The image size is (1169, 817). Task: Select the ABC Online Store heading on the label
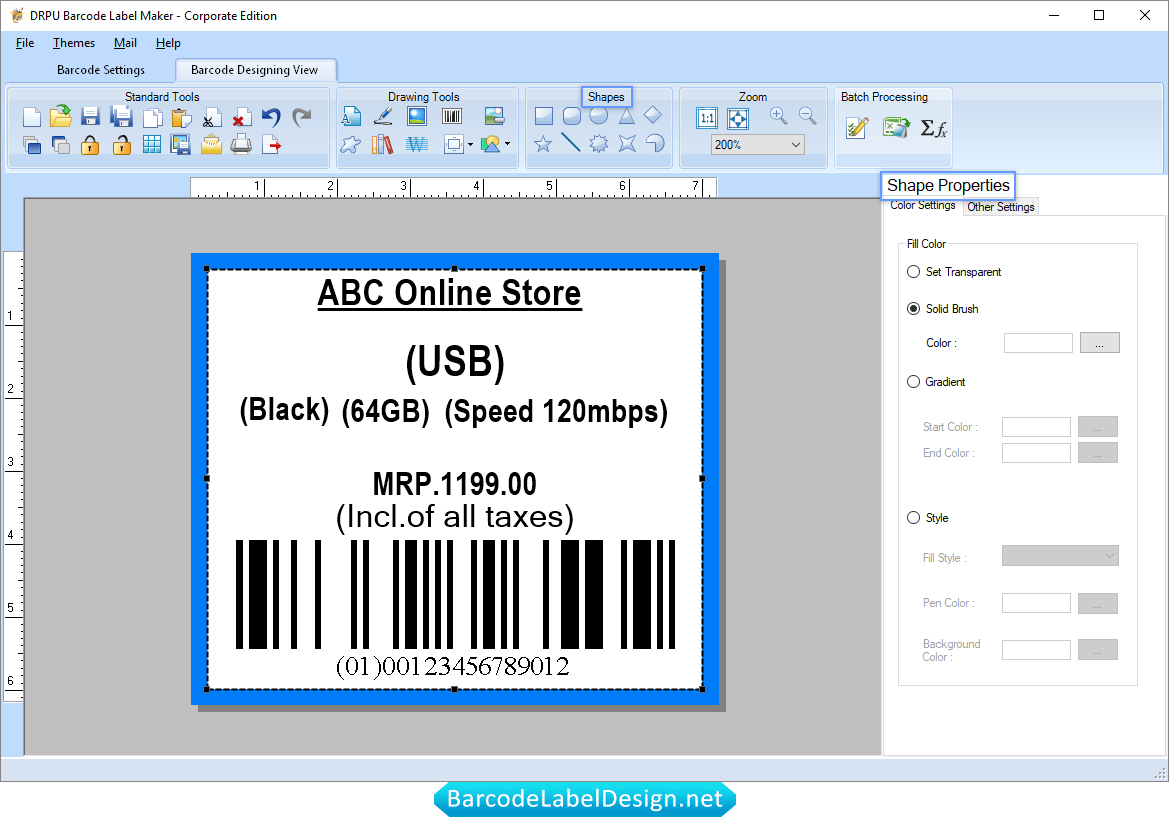click(450, 293)
